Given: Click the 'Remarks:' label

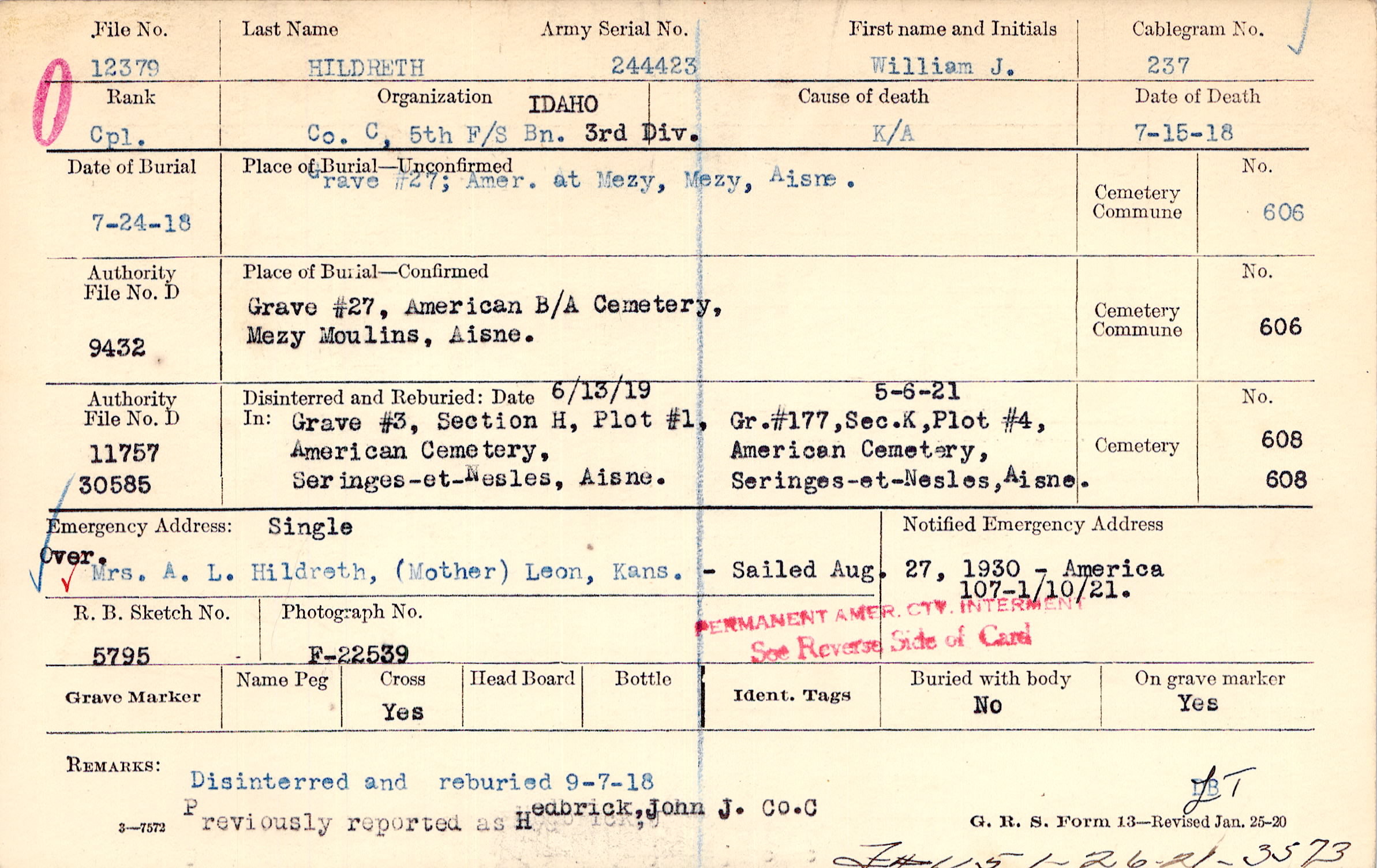Looking at the screenshot, I should pos(114,765).
